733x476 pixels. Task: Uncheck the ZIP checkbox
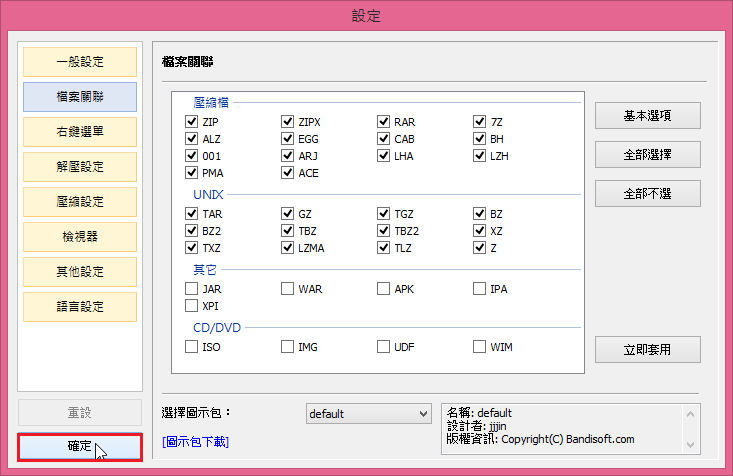pyautogui.click(x=191, y=122)
